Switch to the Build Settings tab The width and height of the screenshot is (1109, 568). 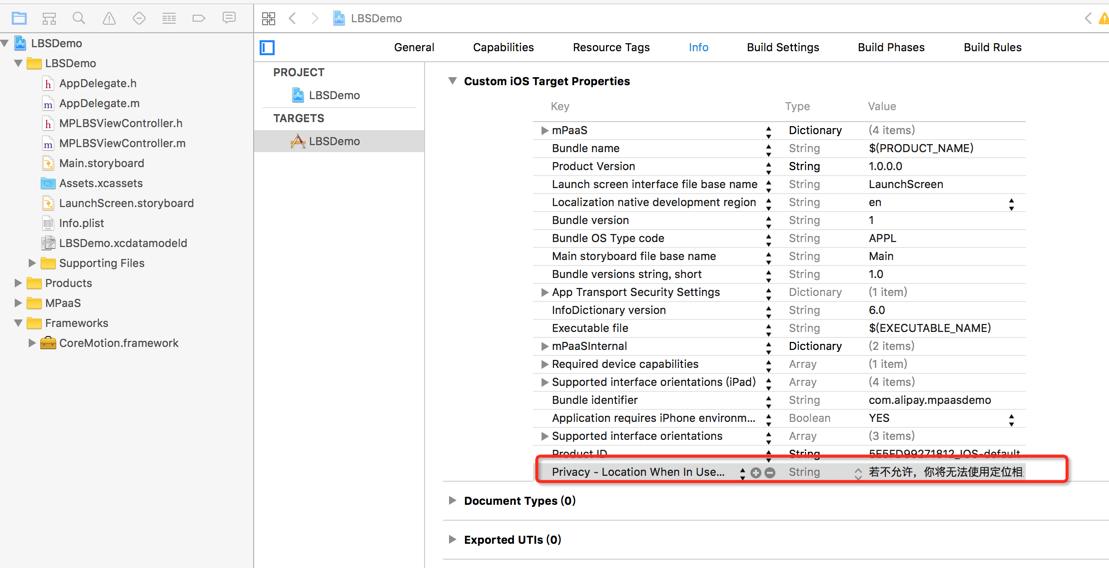coord(783,47)
